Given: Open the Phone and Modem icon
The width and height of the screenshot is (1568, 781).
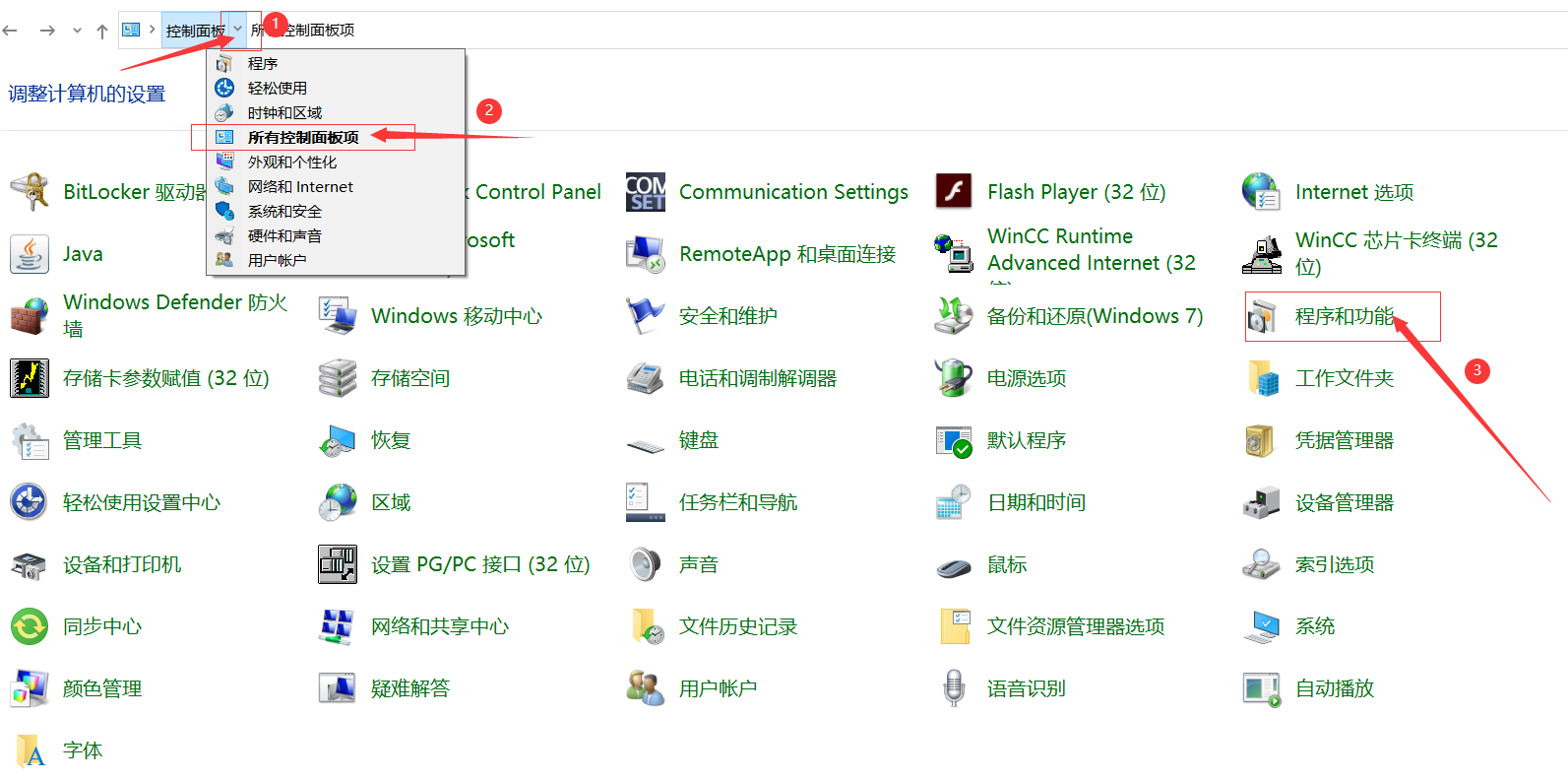Looking at the screenshot, I should click(x=646, y=378).
